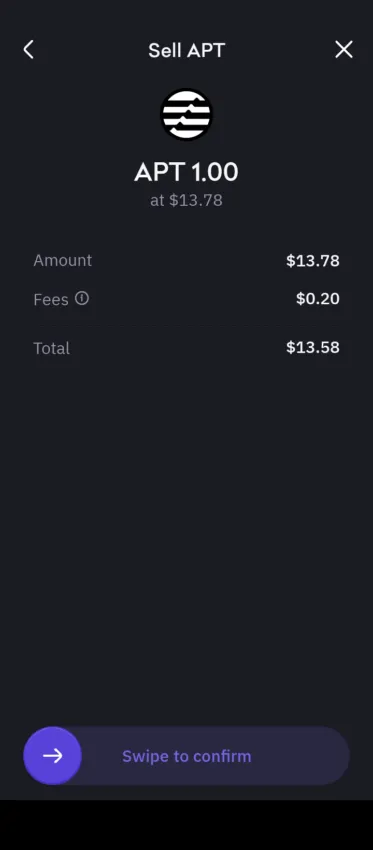This screenshot has width=373, height=850.
Task: Select the Amount row label
Action: (63, 260)
